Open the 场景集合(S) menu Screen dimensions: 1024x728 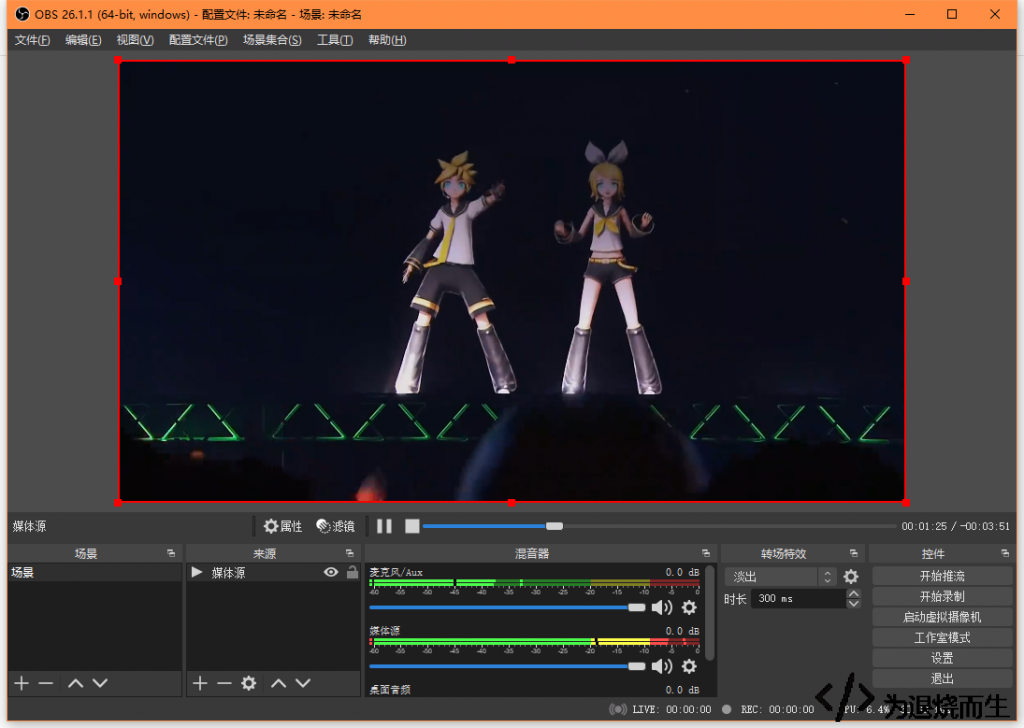tap(272, 40)
